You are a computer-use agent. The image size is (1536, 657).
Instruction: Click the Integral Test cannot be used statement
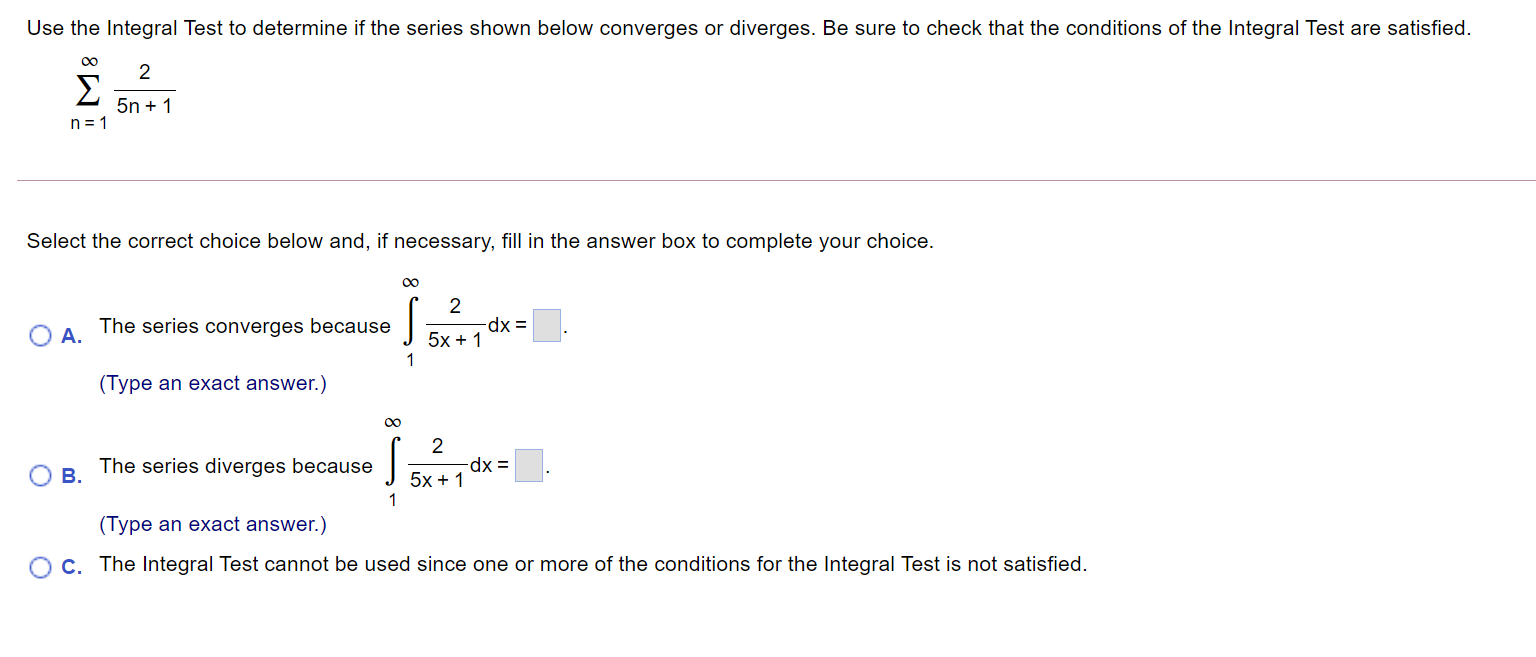[x=592, y=563]
